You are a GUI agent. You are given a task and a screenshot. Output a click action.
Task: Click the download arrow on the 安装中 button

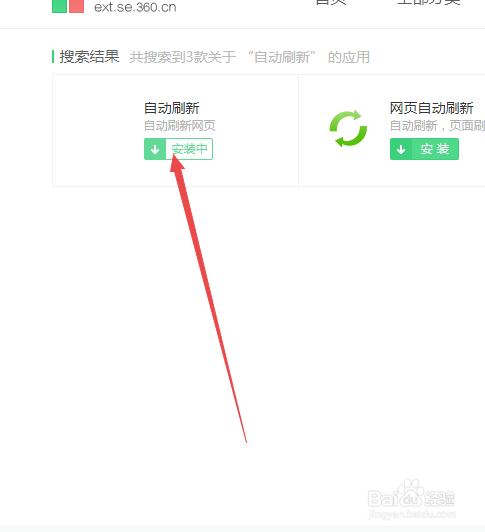(x=155, y=149)
